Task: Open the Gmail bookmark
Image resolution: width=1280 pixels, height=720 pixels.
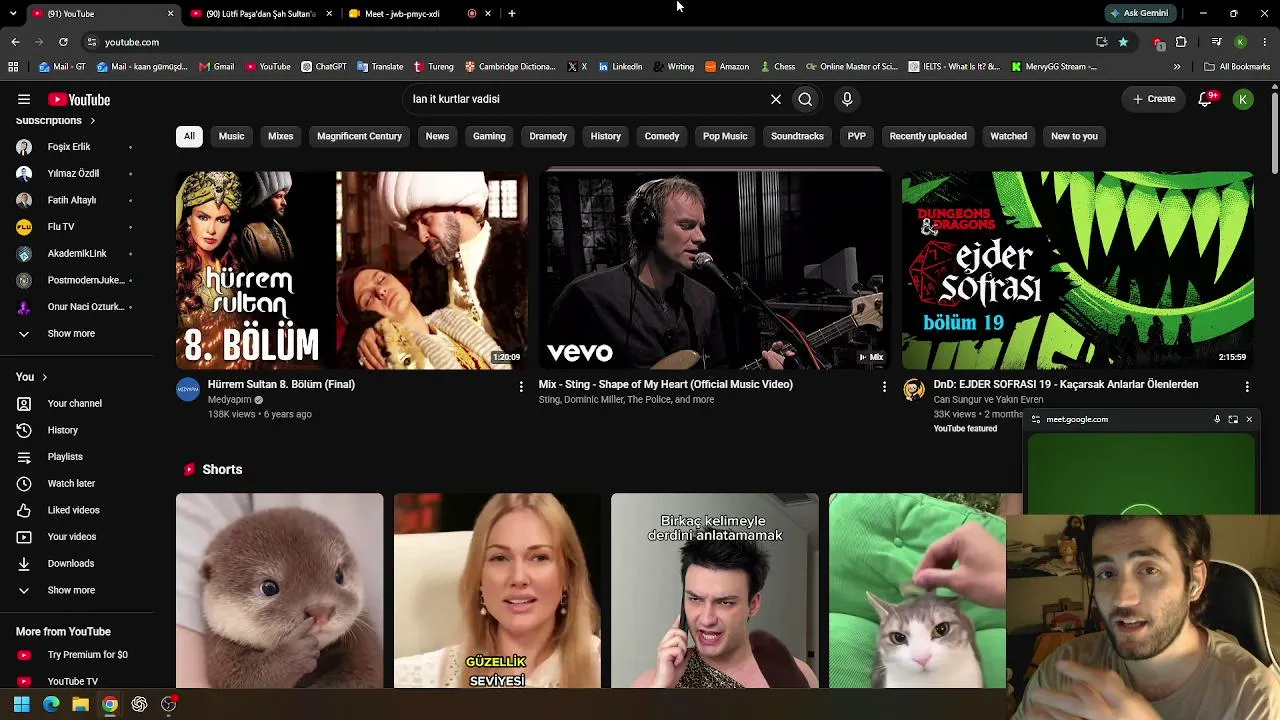Action: click(x=217, y=67)
